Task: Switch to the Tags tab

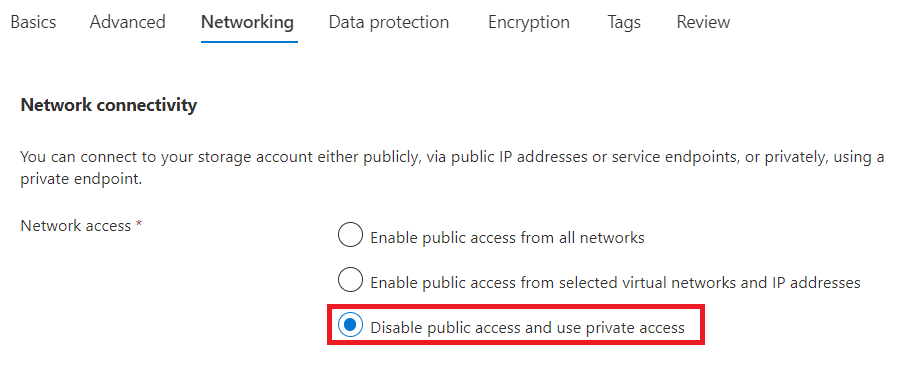Action: coord(624,22)
